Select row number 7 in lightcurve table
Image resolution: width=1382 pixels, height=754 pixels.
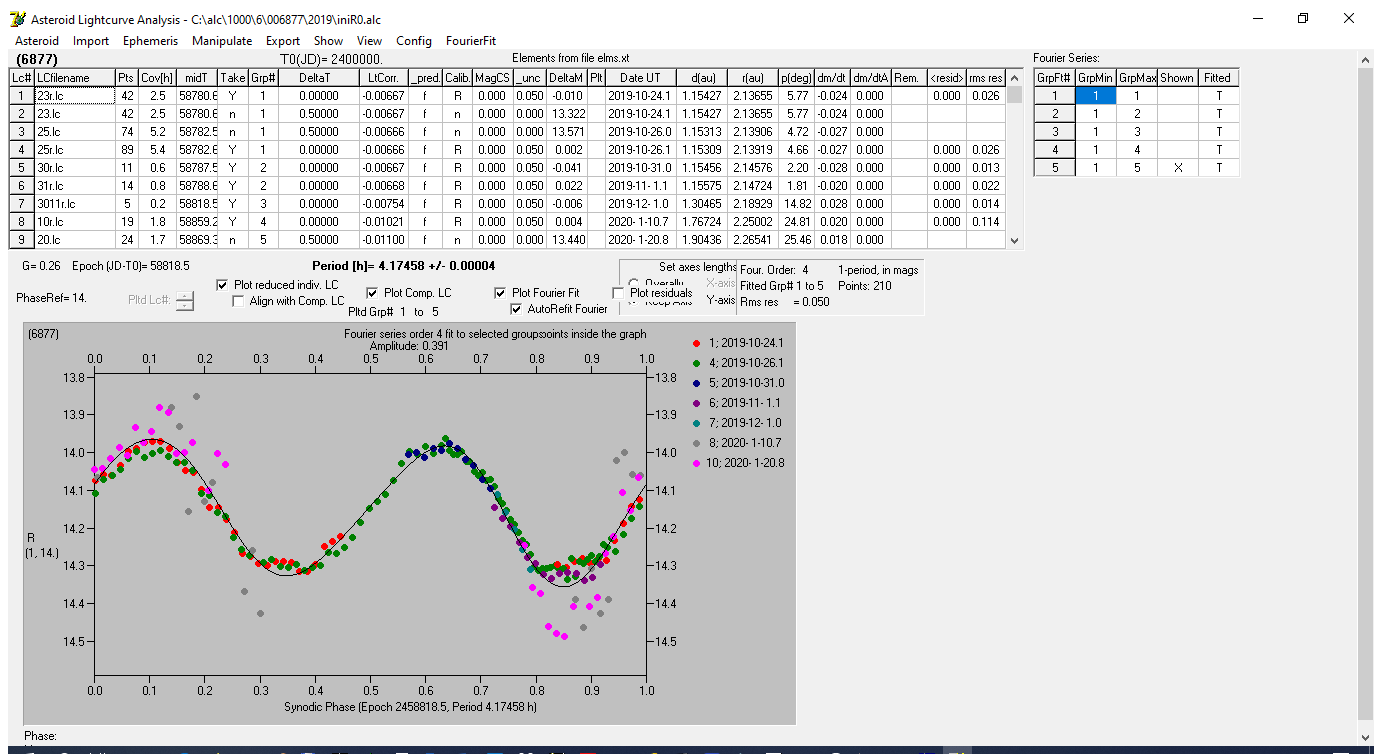21,204
